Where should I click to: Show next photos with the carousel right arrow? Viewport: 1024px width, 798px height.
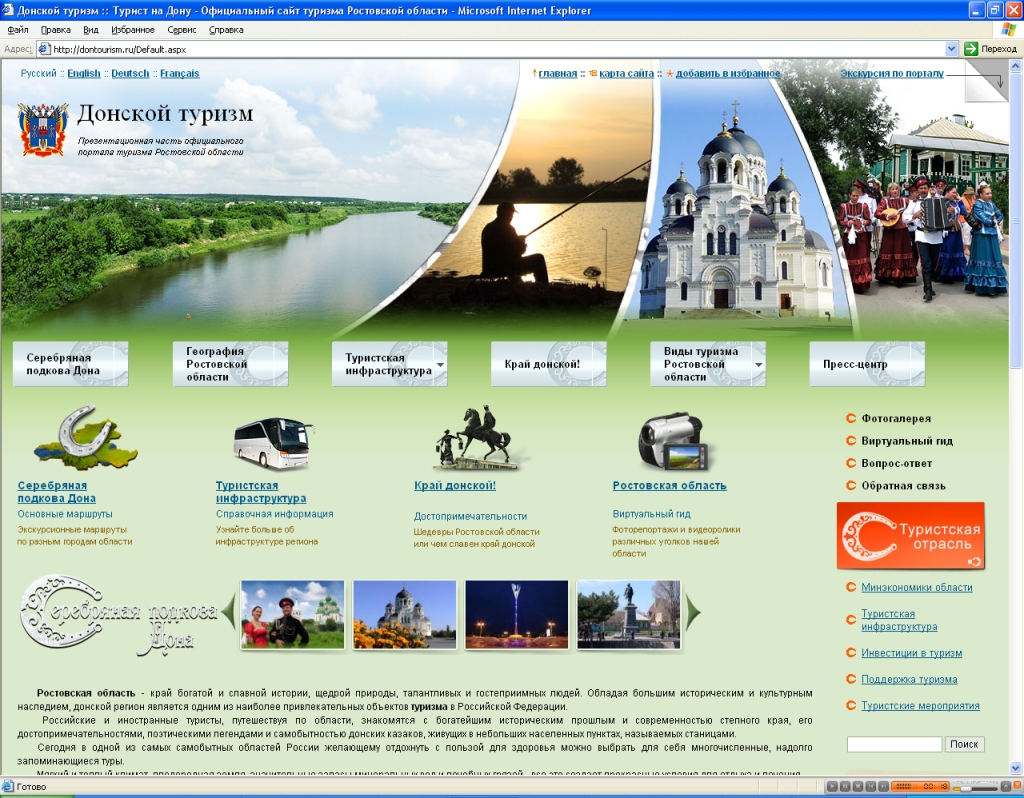(693, 612)
